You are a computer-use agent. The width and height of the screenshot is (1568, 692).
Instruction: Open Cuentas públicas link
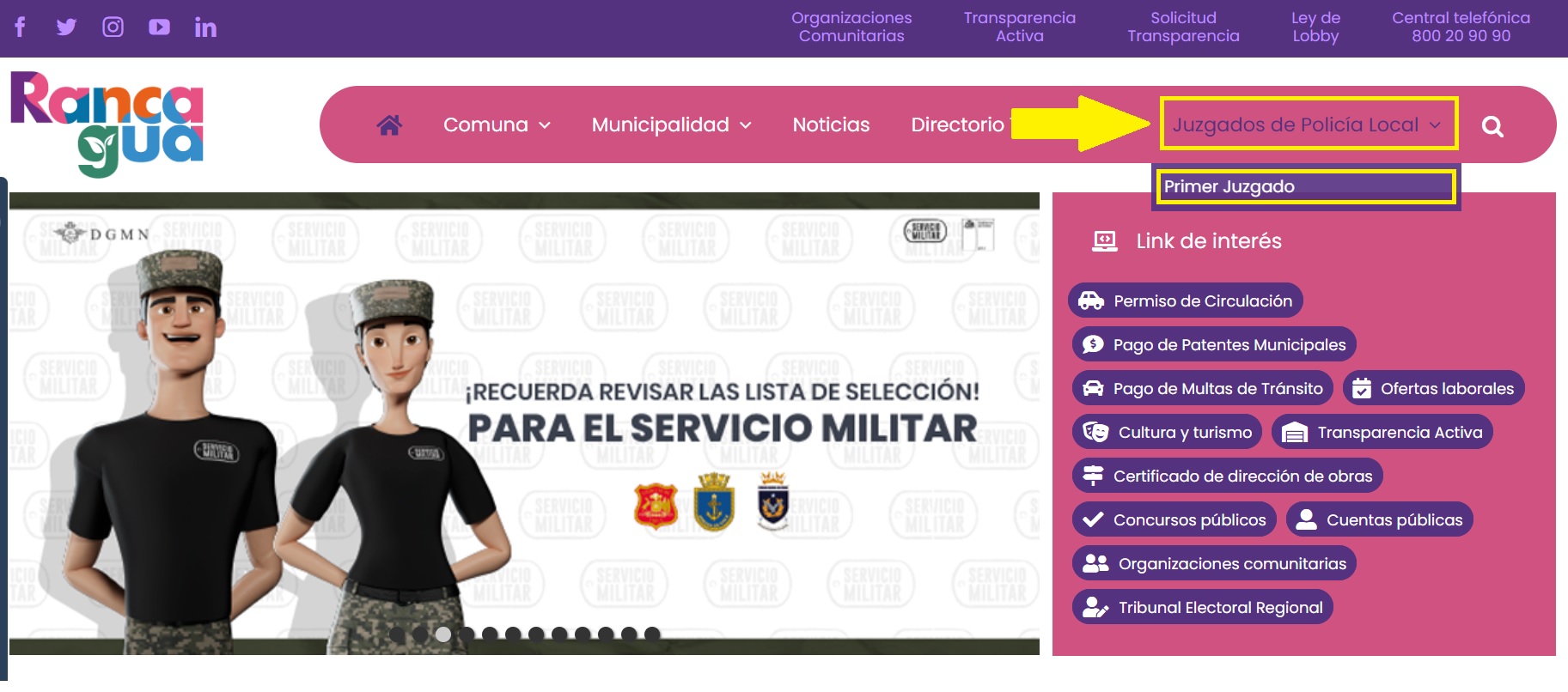click(x=1380, y=519)
